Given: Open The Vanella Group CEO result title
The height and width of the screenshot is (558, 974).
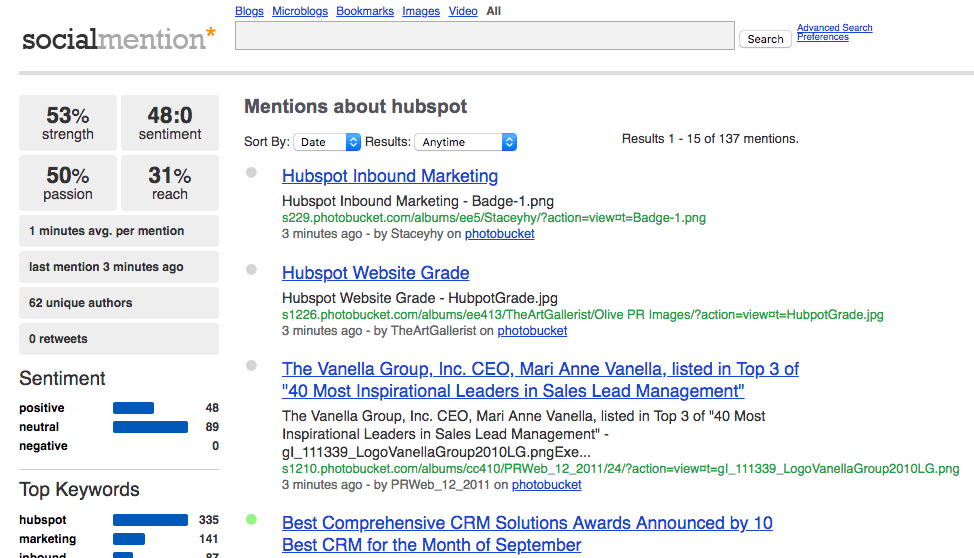Looking at the screenshot, I should [x=540, y=380].
